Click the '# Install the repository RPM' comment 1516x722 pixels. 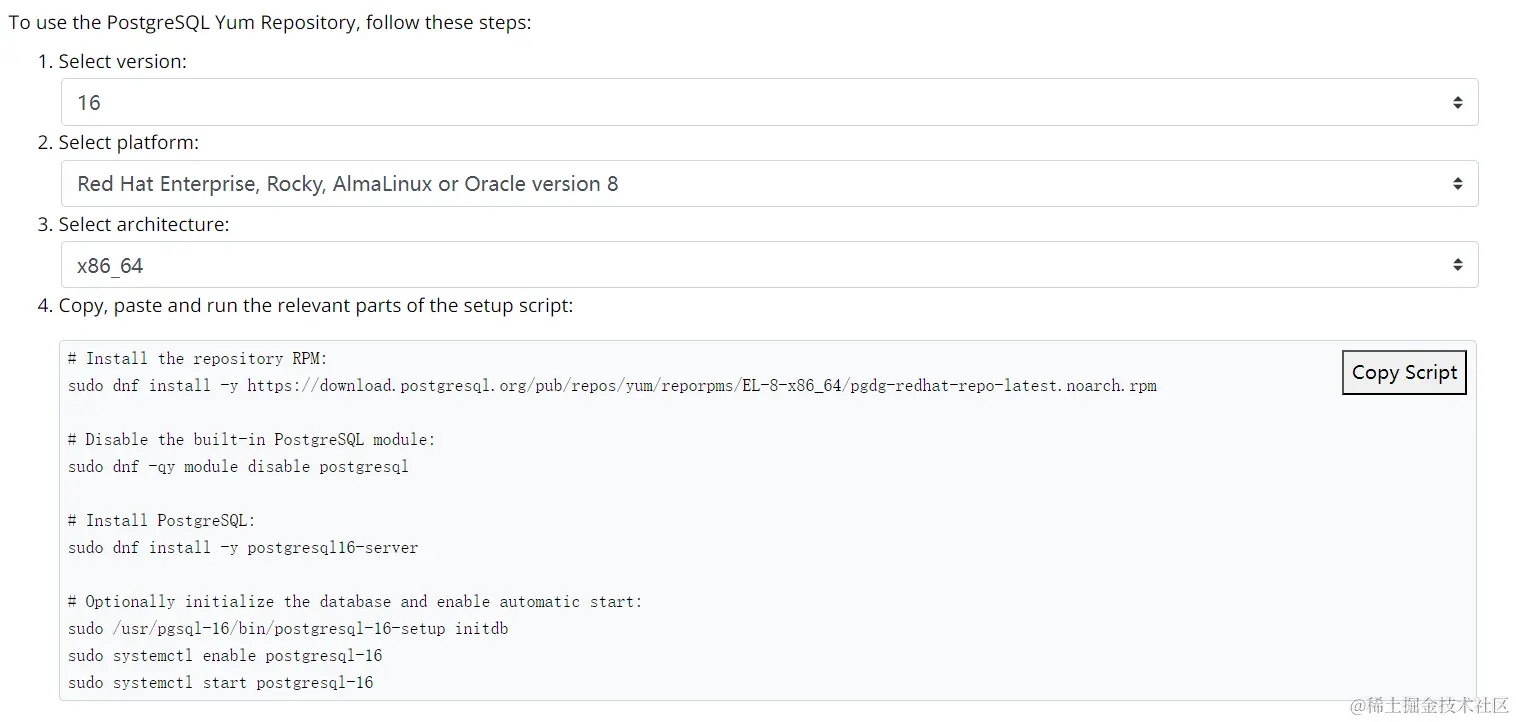pyautogui.click(x=198, y=358)
